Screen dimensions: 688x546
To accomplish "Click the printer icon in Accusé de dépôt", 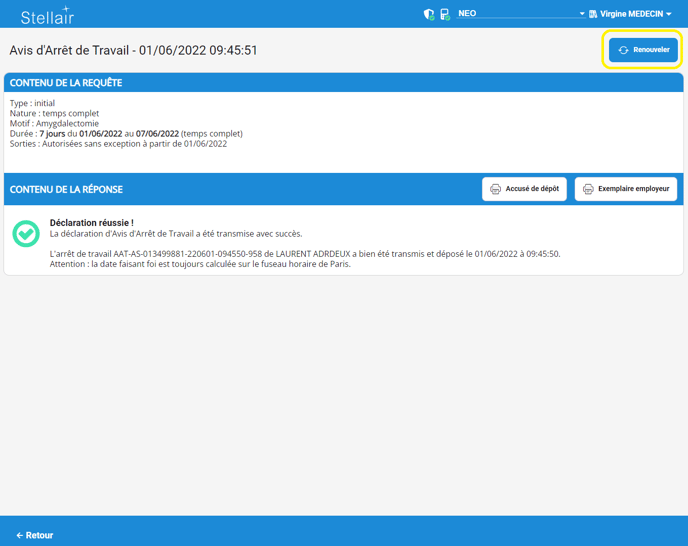I will 495,189.
